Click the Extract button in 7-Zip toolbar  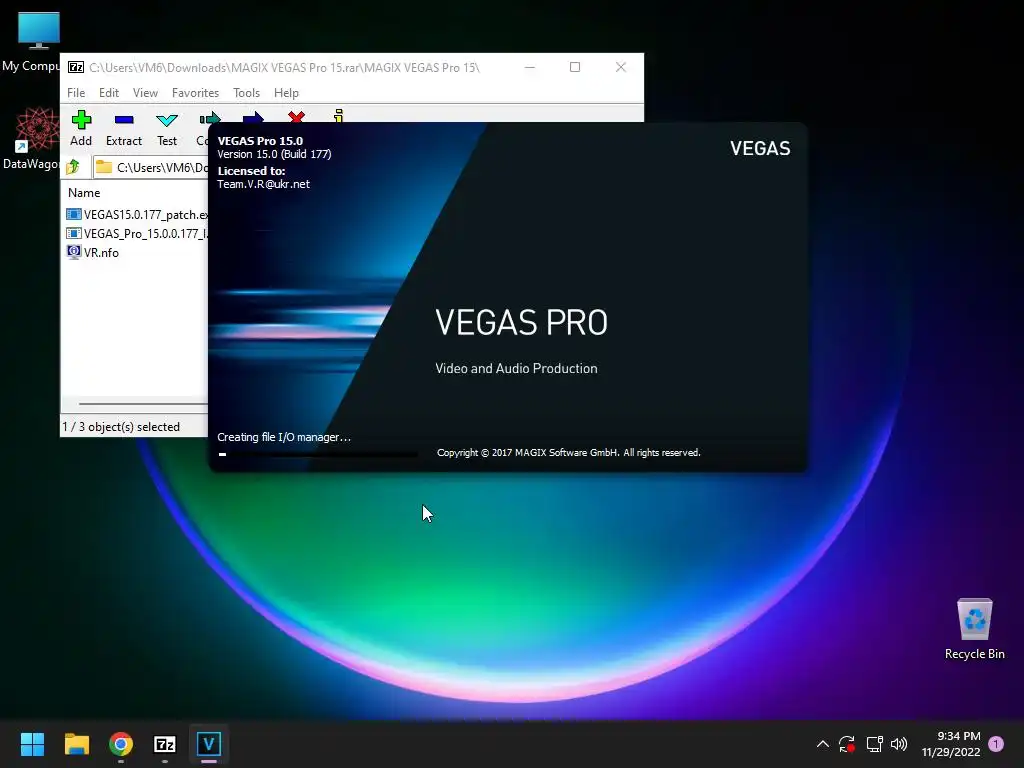123,129
